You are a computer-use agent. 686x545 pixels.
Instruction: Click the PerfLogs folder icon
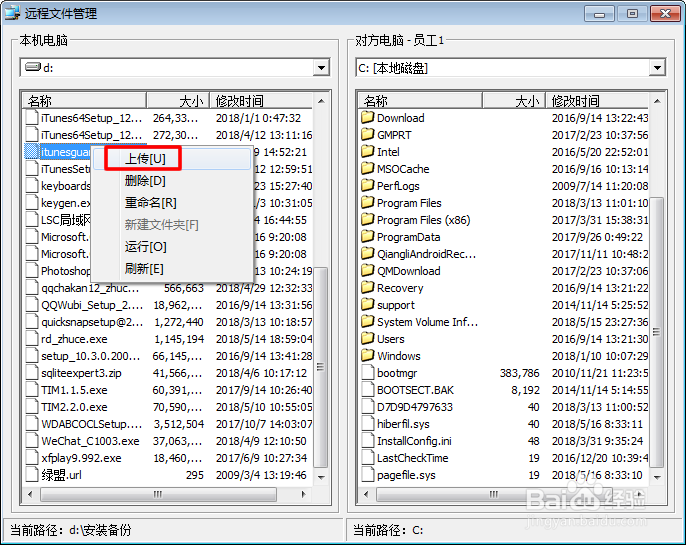coord(368,186)
